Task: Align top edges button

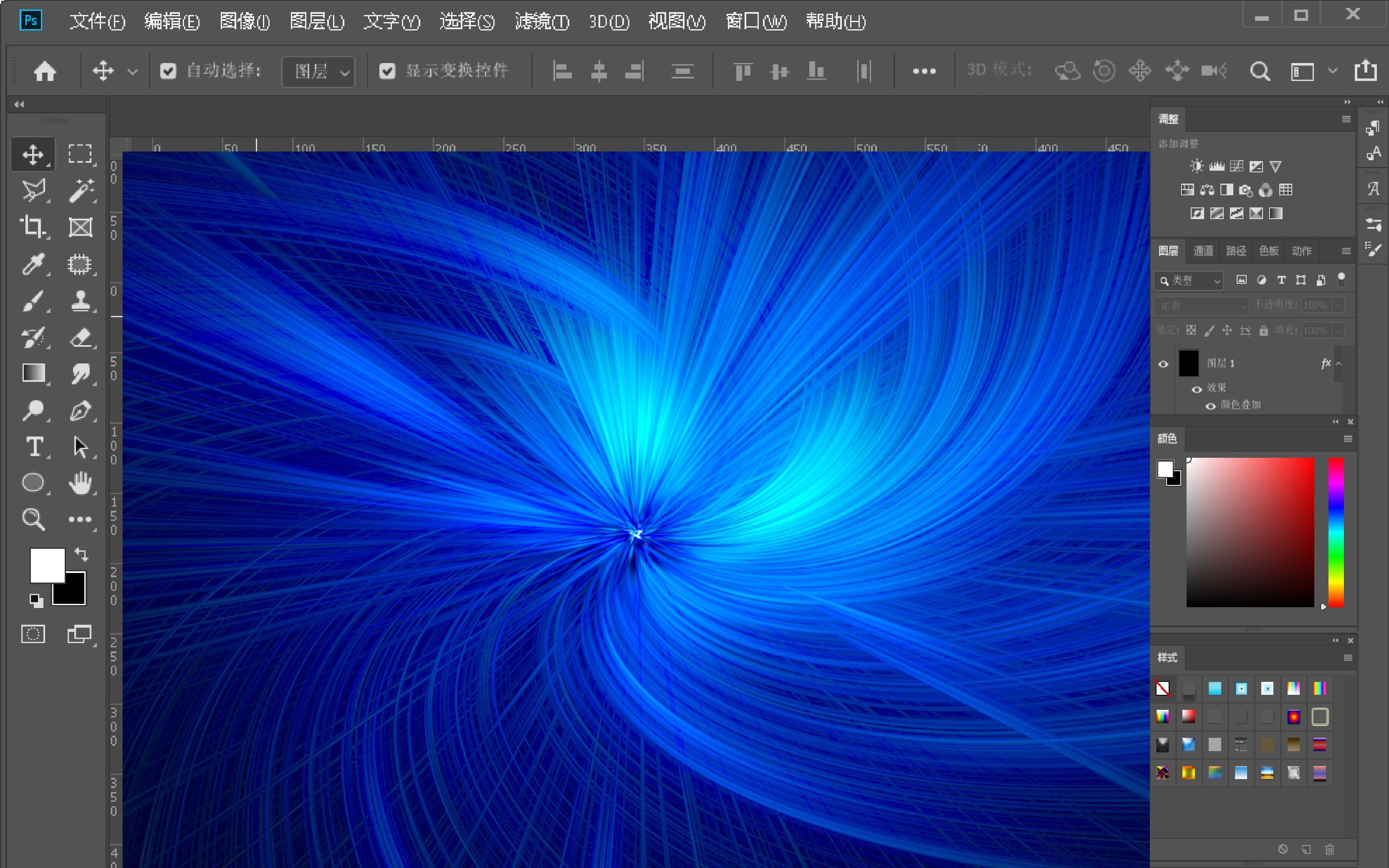Action: 743,71
